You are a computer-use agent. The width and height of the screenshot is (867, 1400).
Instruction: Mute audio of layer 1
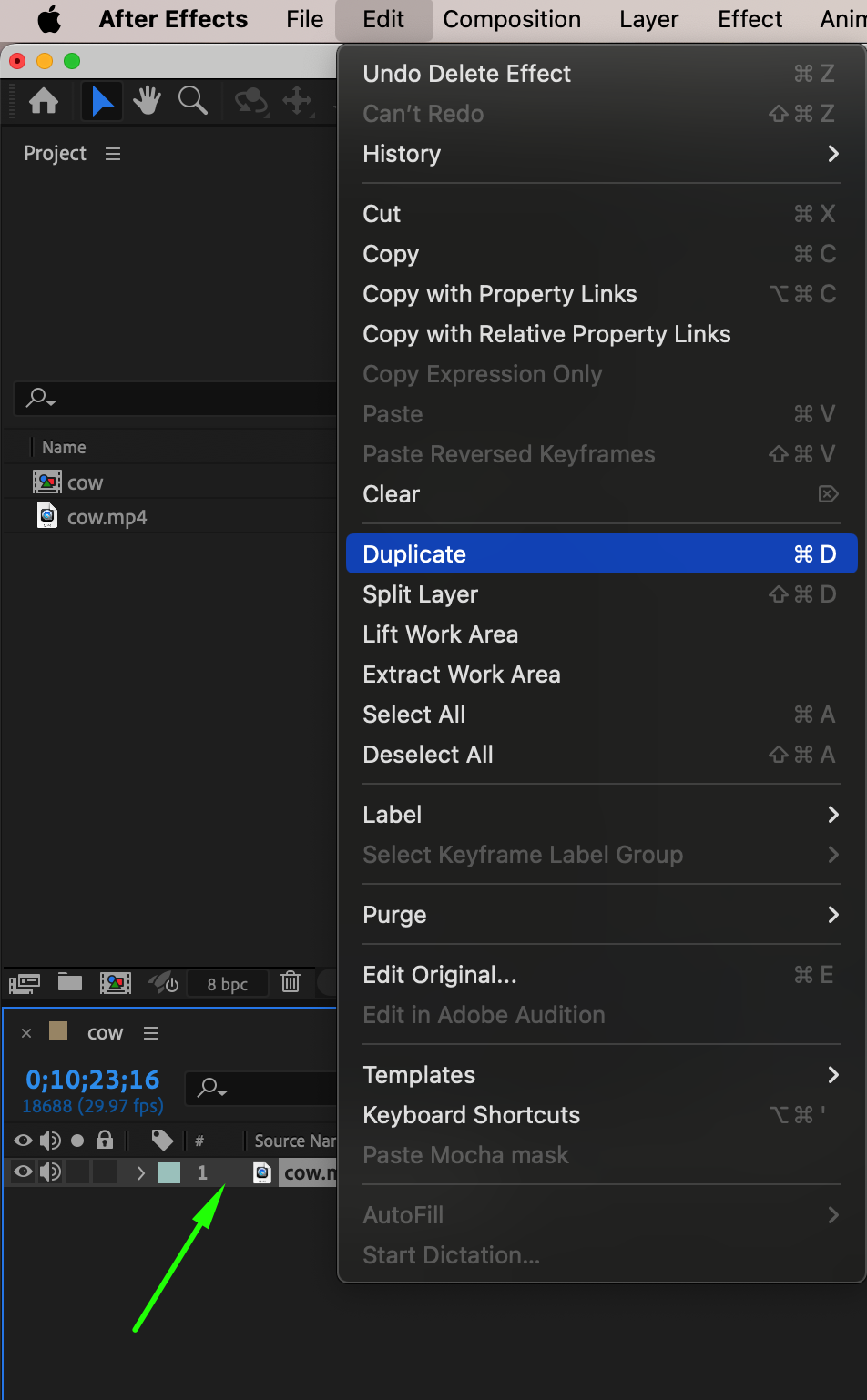[x=51, y=1172]
